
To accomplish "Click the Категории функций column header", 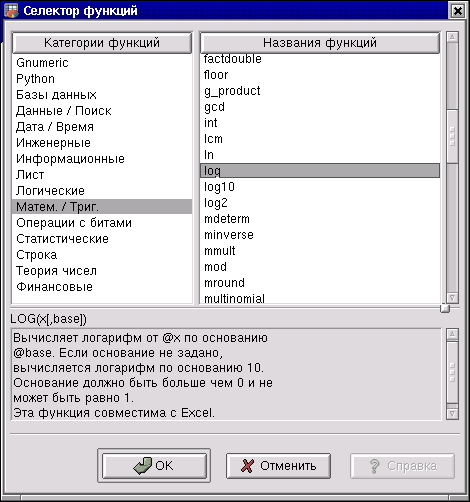I will 102,43.
